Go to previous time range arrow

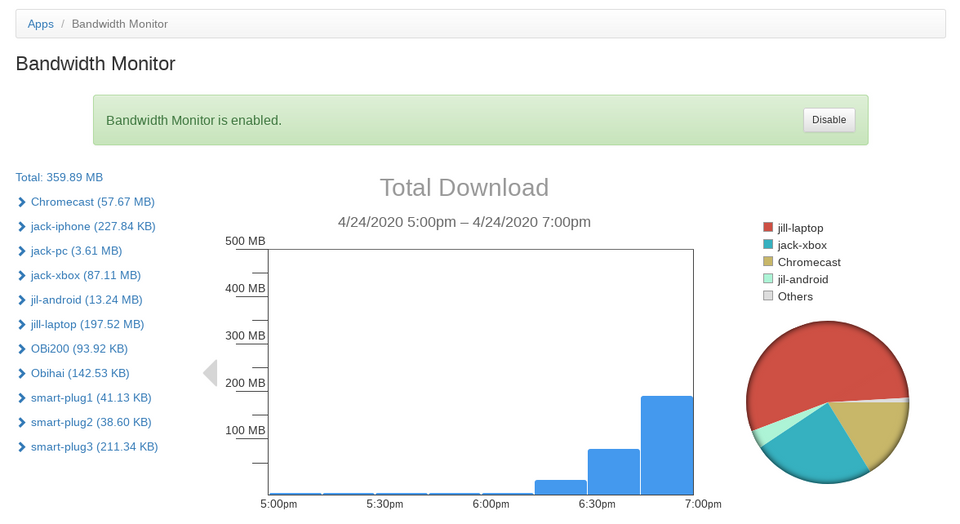tap(210, 373)
